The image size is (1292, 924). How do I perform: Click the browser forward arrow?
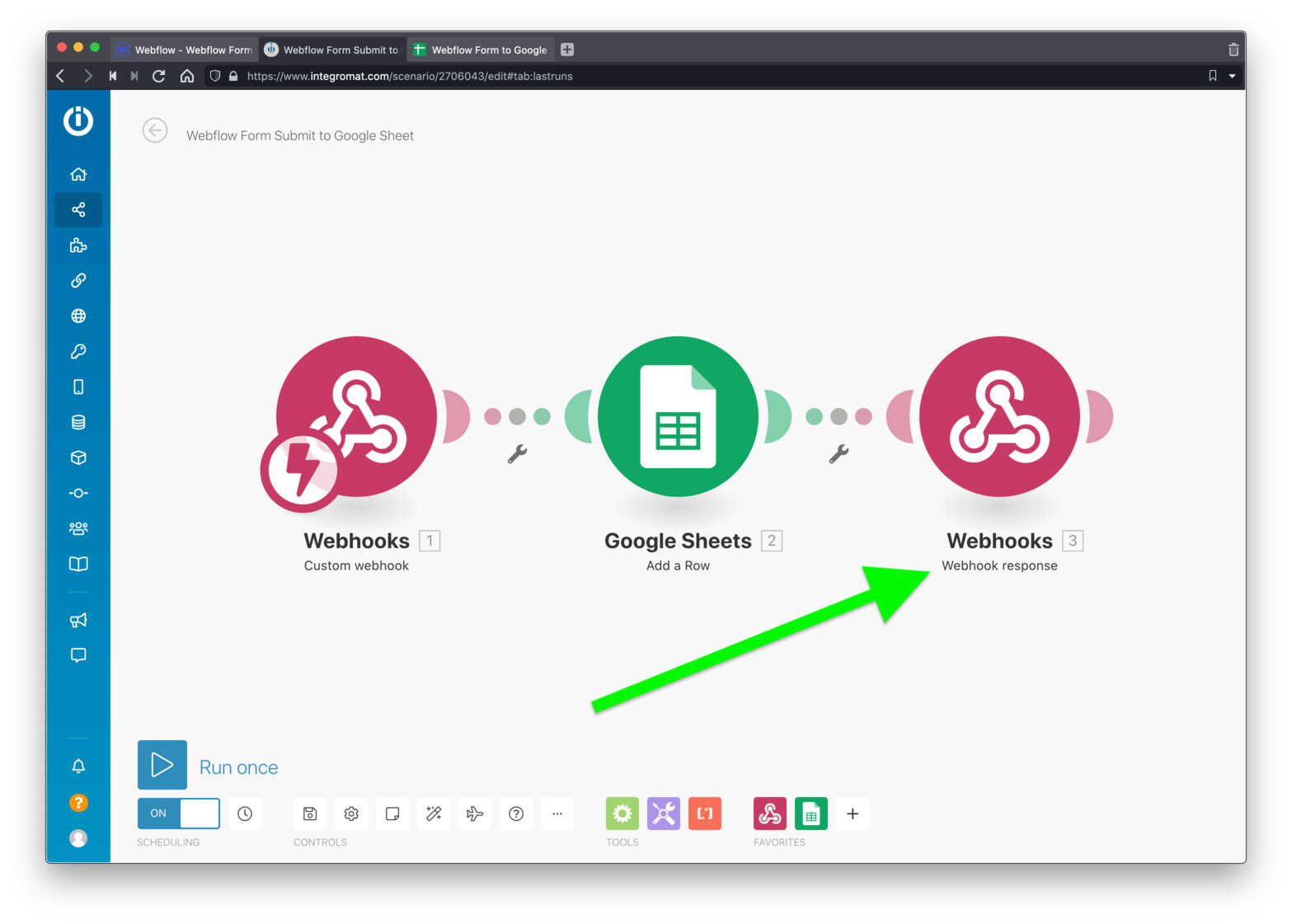(87, 76)
